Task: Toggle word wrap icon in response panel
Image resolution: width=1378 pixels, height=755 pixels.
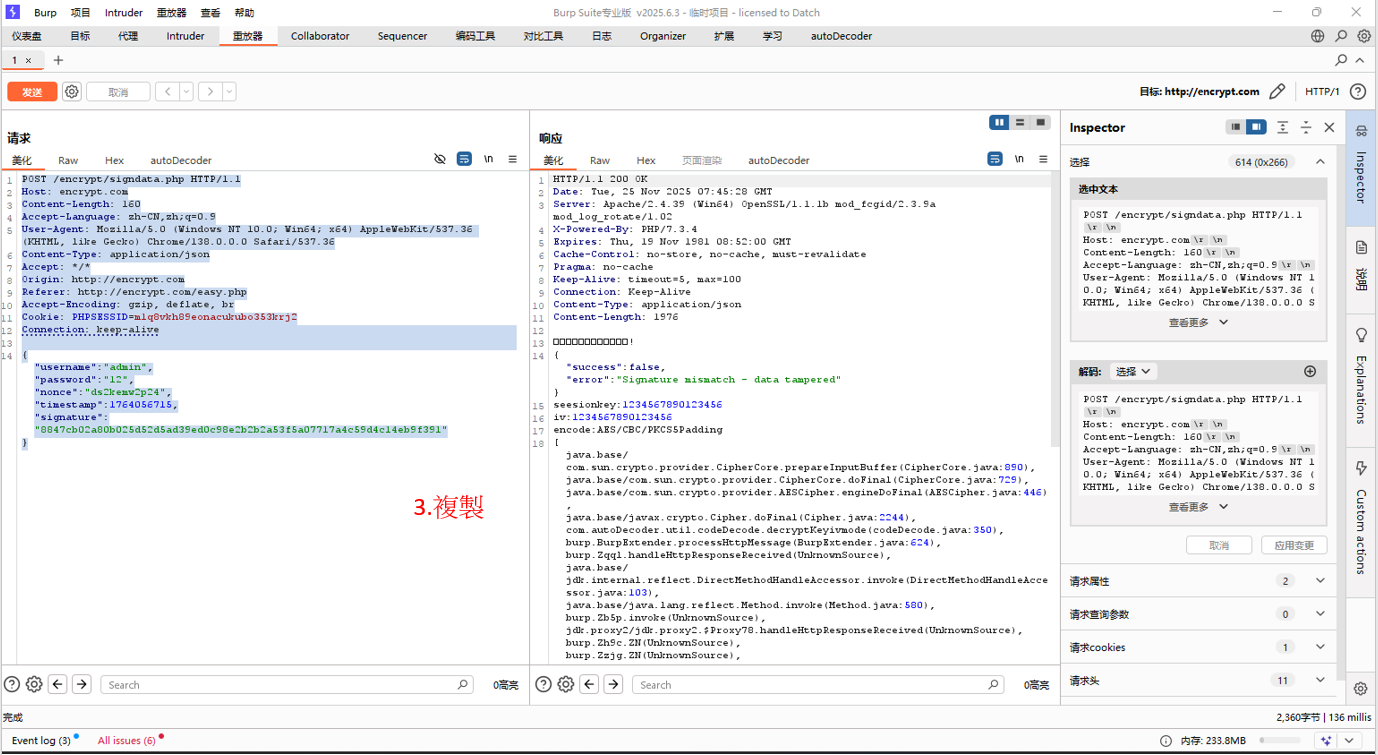Action: [x=995, y=159]
